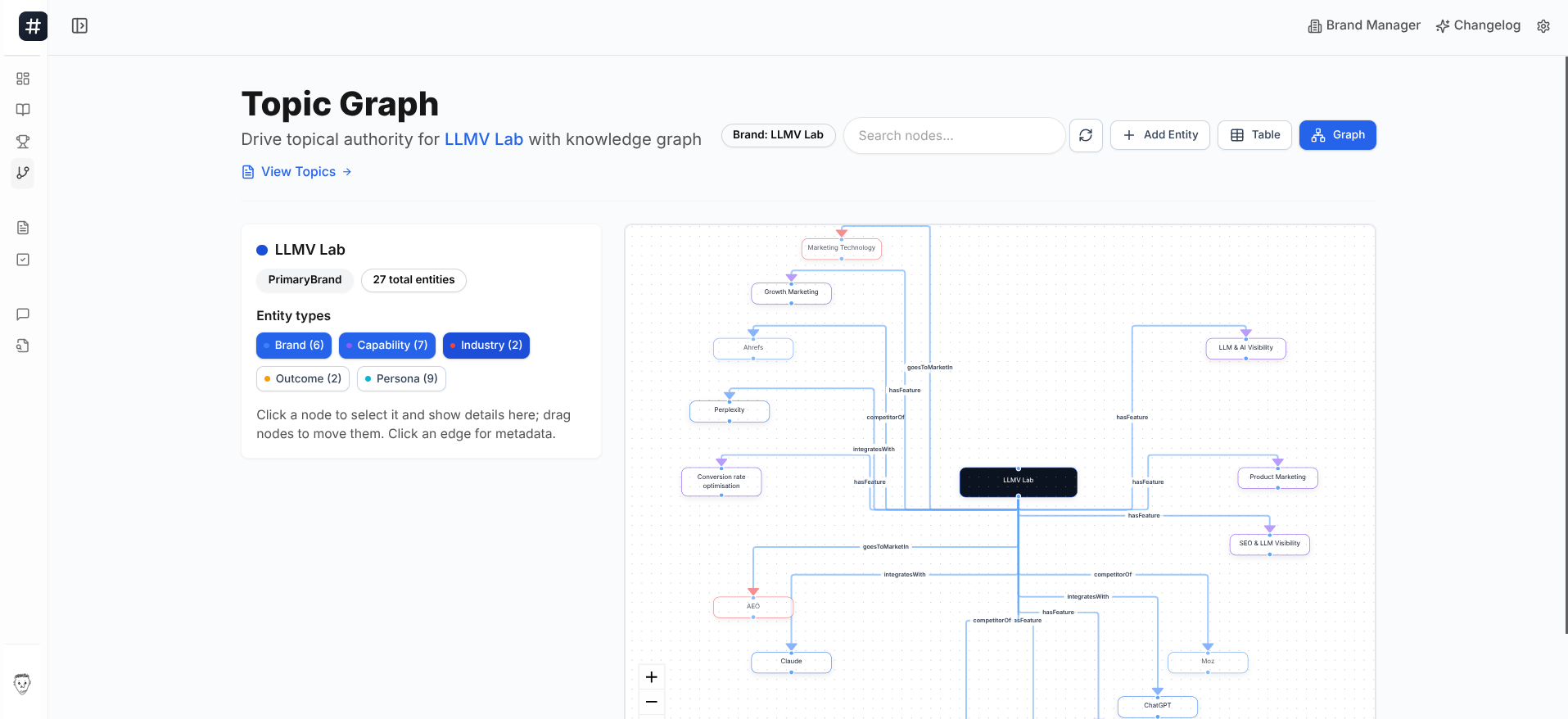Screen dimensions: 1568x719
Task: Open the document icon in sidebar
Action: pos(23,228)
